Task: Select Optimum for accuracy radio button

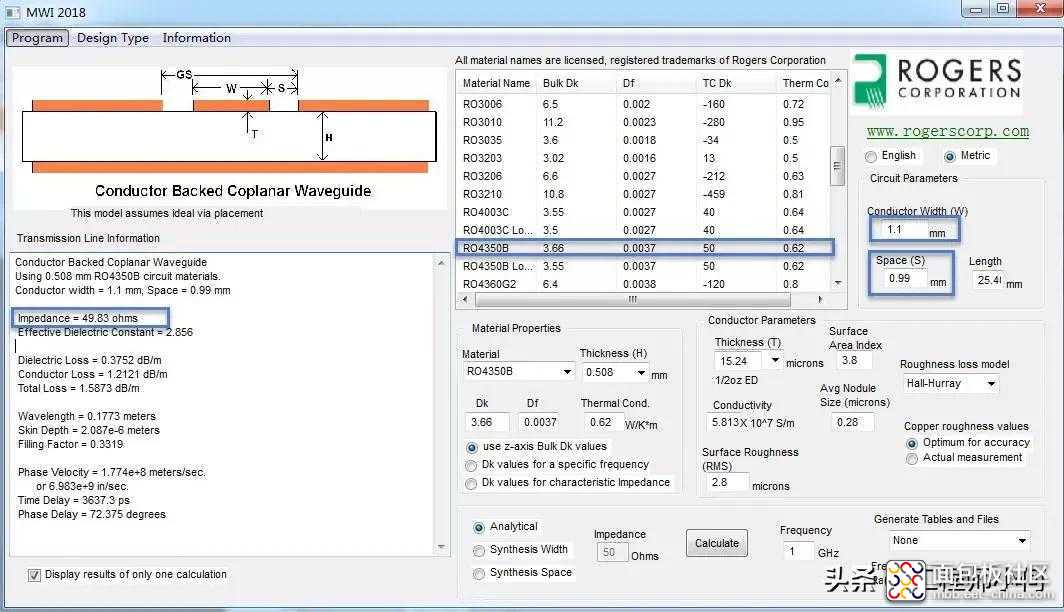Action: tap(912, 444)
